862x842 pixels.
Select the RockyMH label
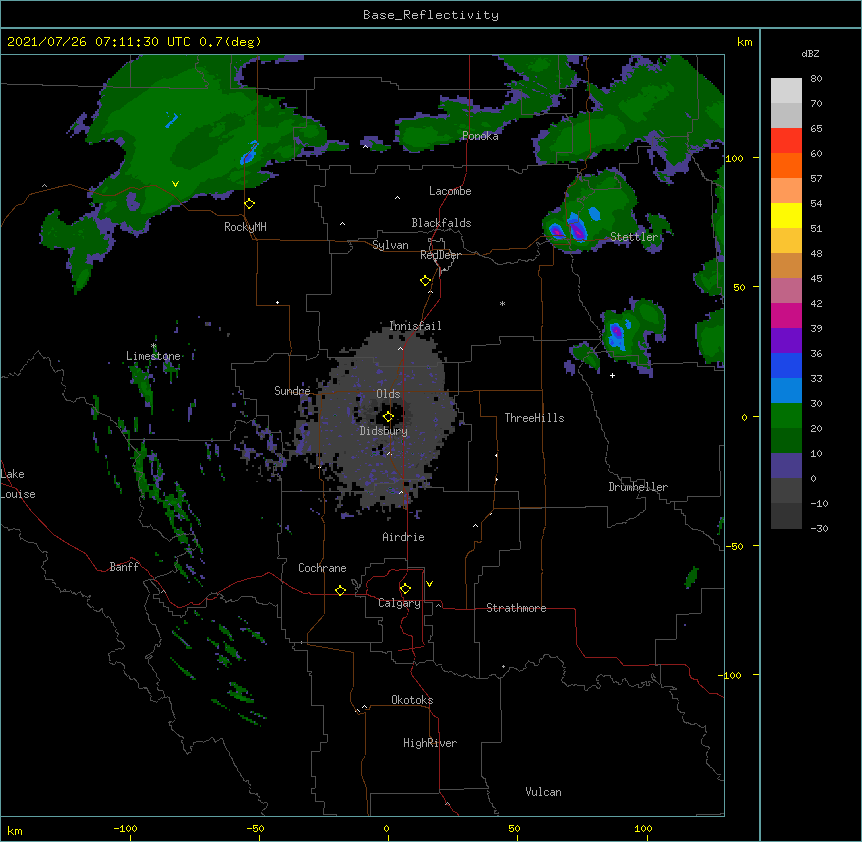click(x=245, y=227)
